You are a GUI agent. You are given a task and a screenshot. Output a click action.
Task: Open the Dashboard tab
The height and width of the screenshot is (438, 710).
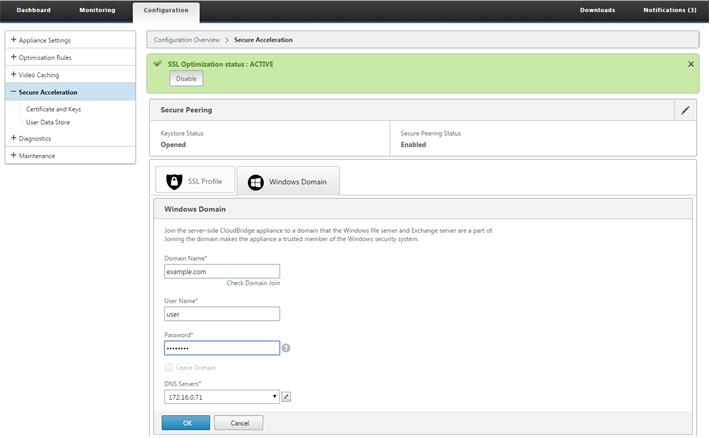(x=34, y=10)
